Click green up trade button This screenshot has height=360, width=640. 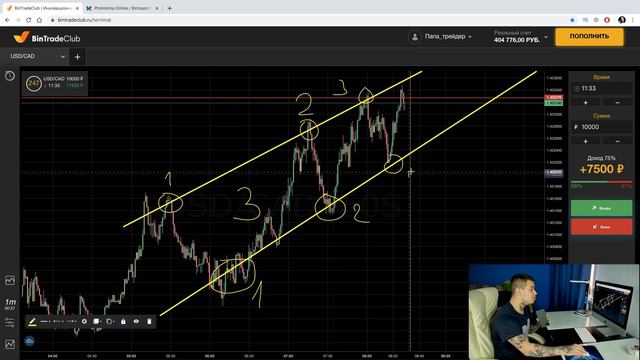601,208
